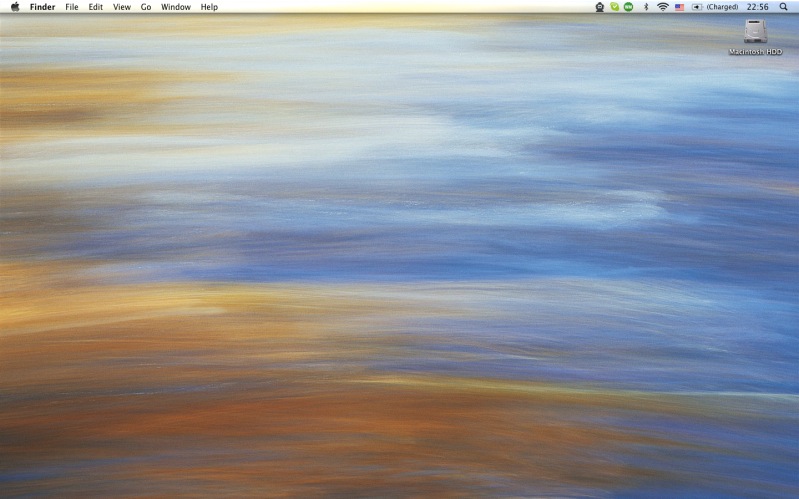
Task: Click the green checkmark status icon
Action: point(615,7)
